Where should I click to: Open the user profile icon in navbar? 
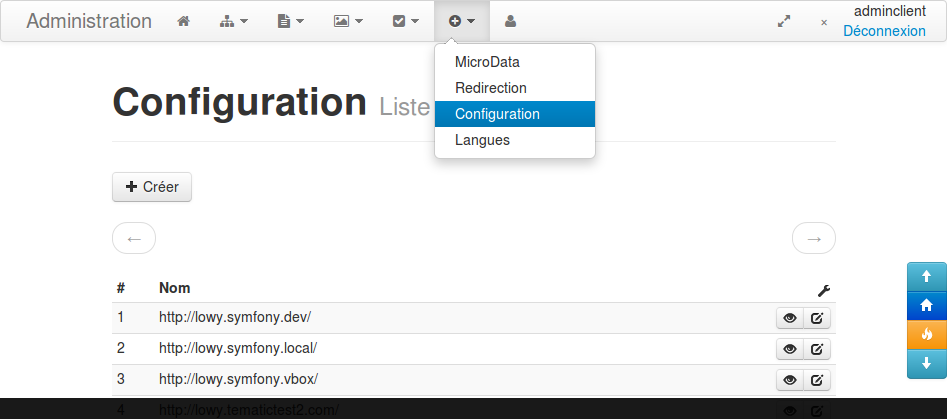(x=511, y=21)
